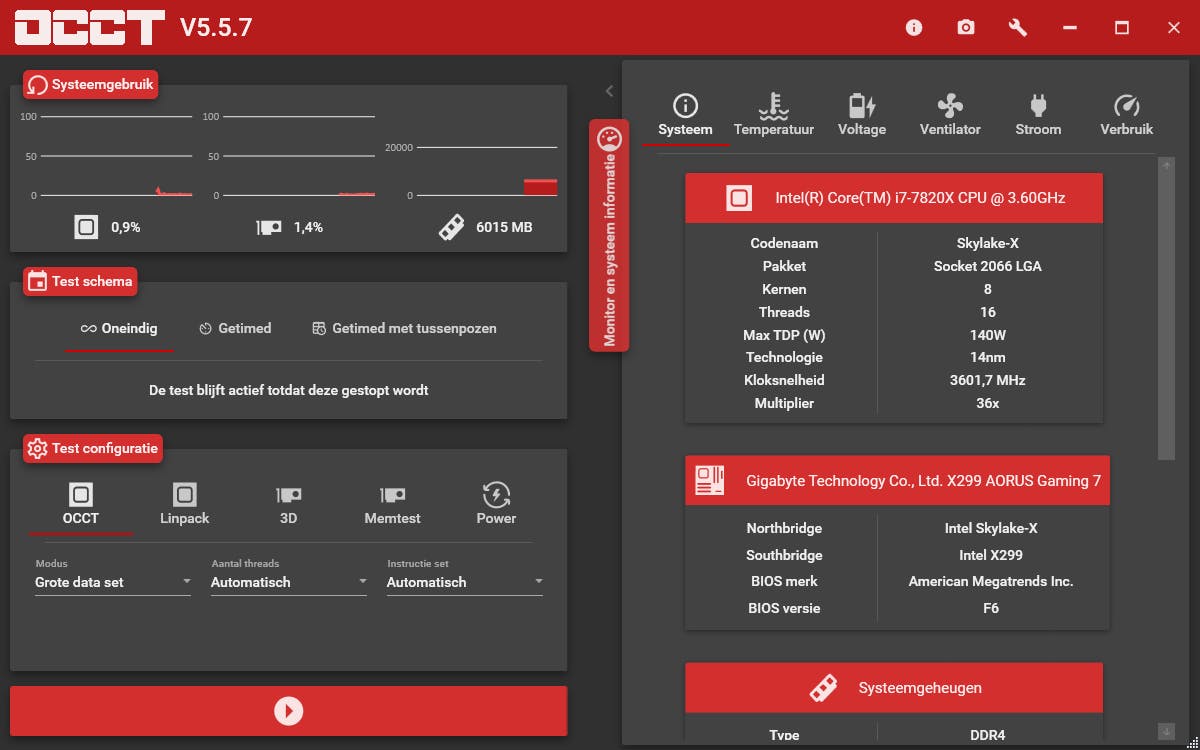
Task: Switch to the Getimed test schema tab
Action: (235, 328)
